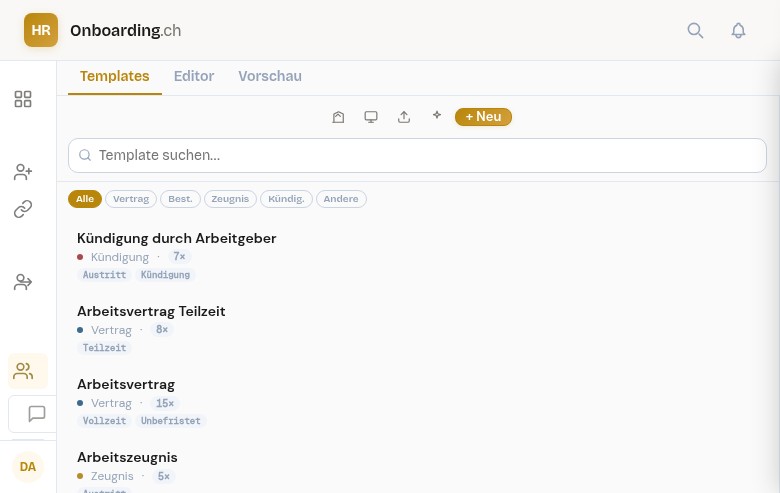Switch to the Vorschau tab
780x493 pixels.
[270, 76]
